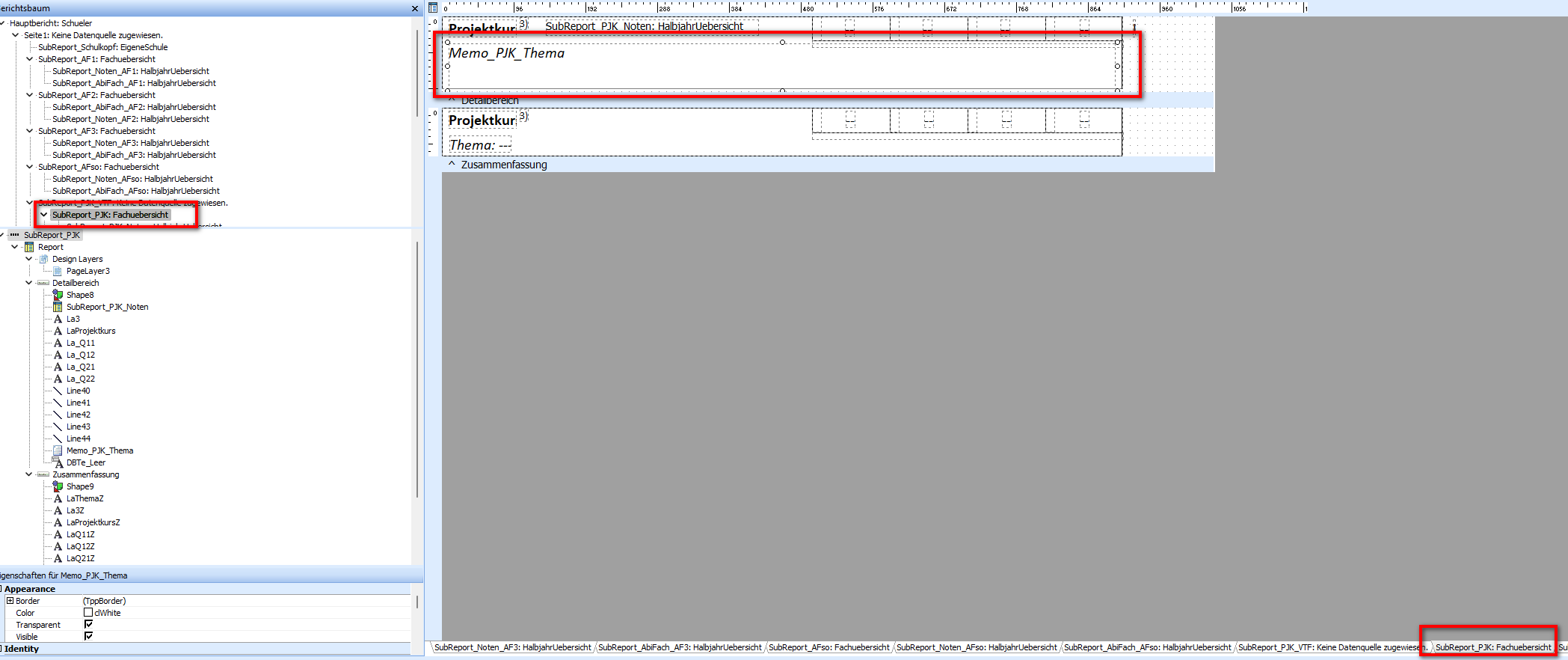Click the Memo_PJK_Thema memo icon in tree
The width and height of the screenshot is (1568, 660).
(58, 450)
